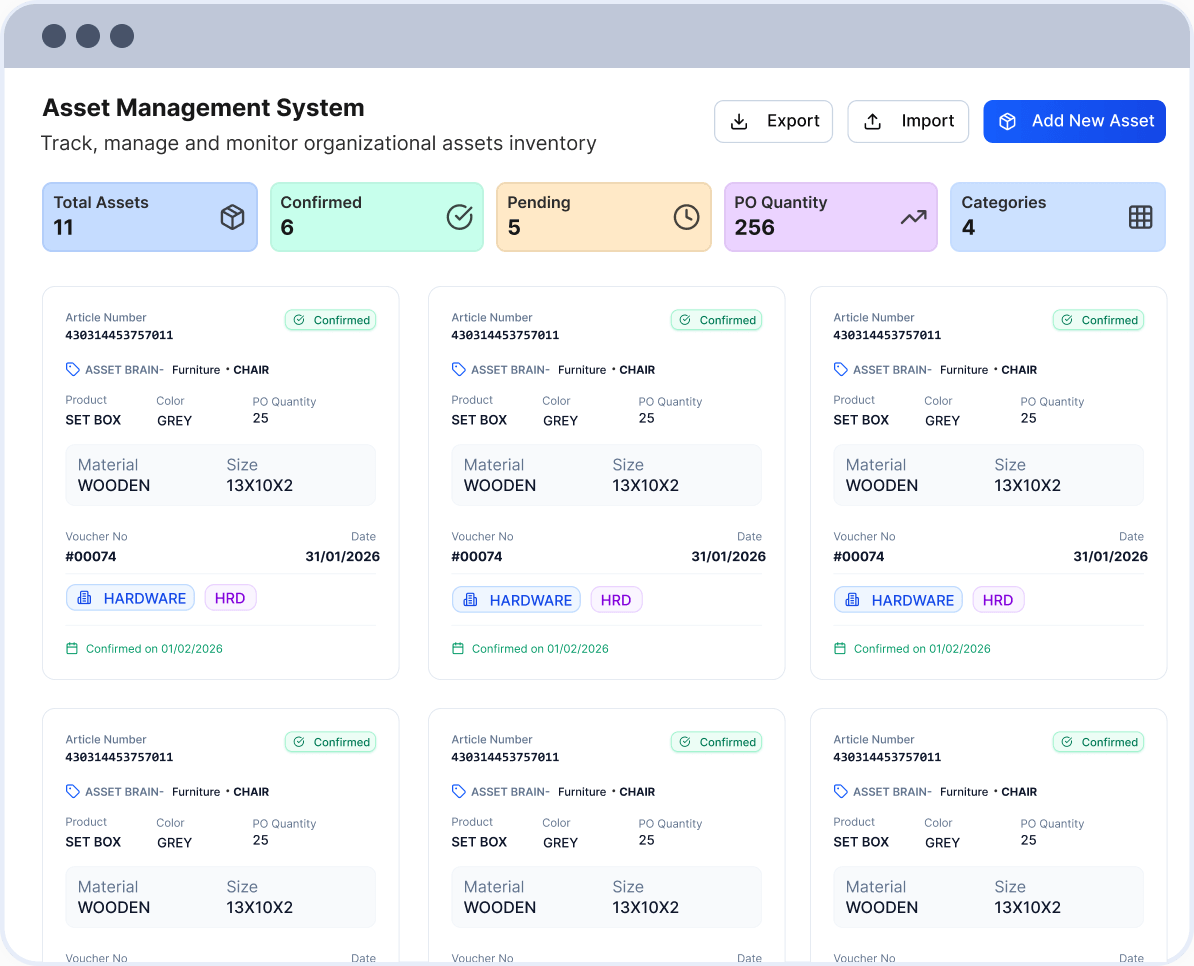Image resolution: width=1194 pixels, height=966 pixels.
Task: Click the first window control dot in title bar
Action: [x=54, y=36]
